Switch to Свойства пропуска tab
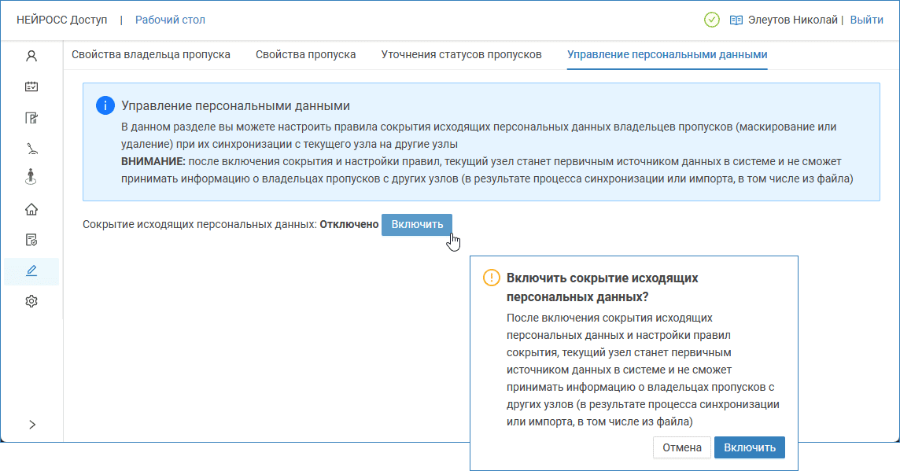 (305, 55)
